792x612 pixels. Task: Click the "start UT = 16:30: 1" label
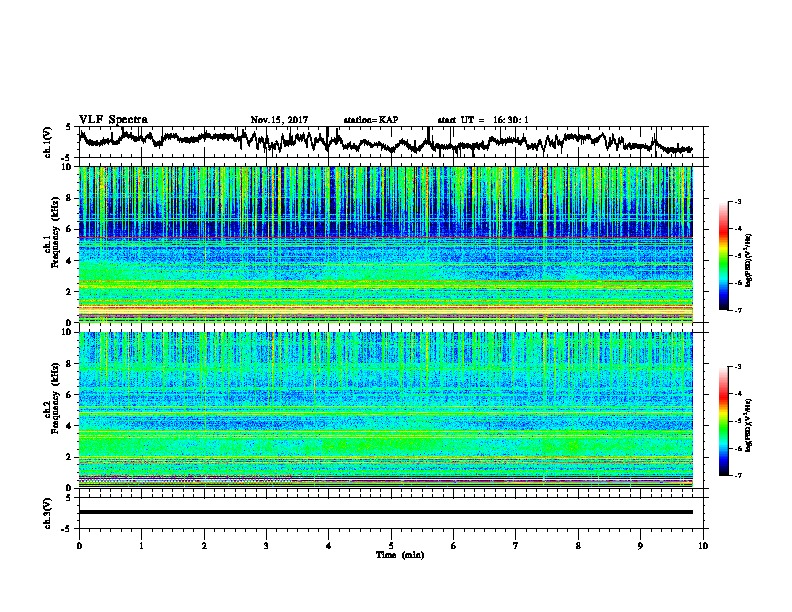(x=483, y=120)
